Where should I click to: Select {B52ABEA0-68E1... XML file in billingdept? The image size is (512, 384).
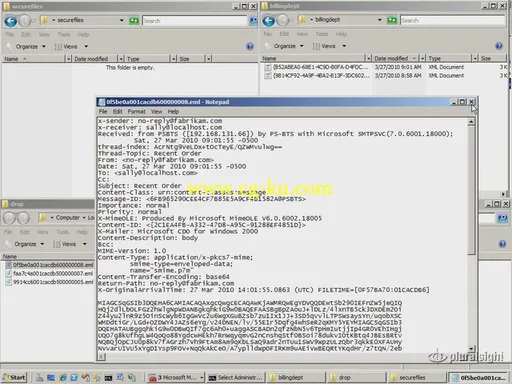pyautogui.click(x=317, y=67)
